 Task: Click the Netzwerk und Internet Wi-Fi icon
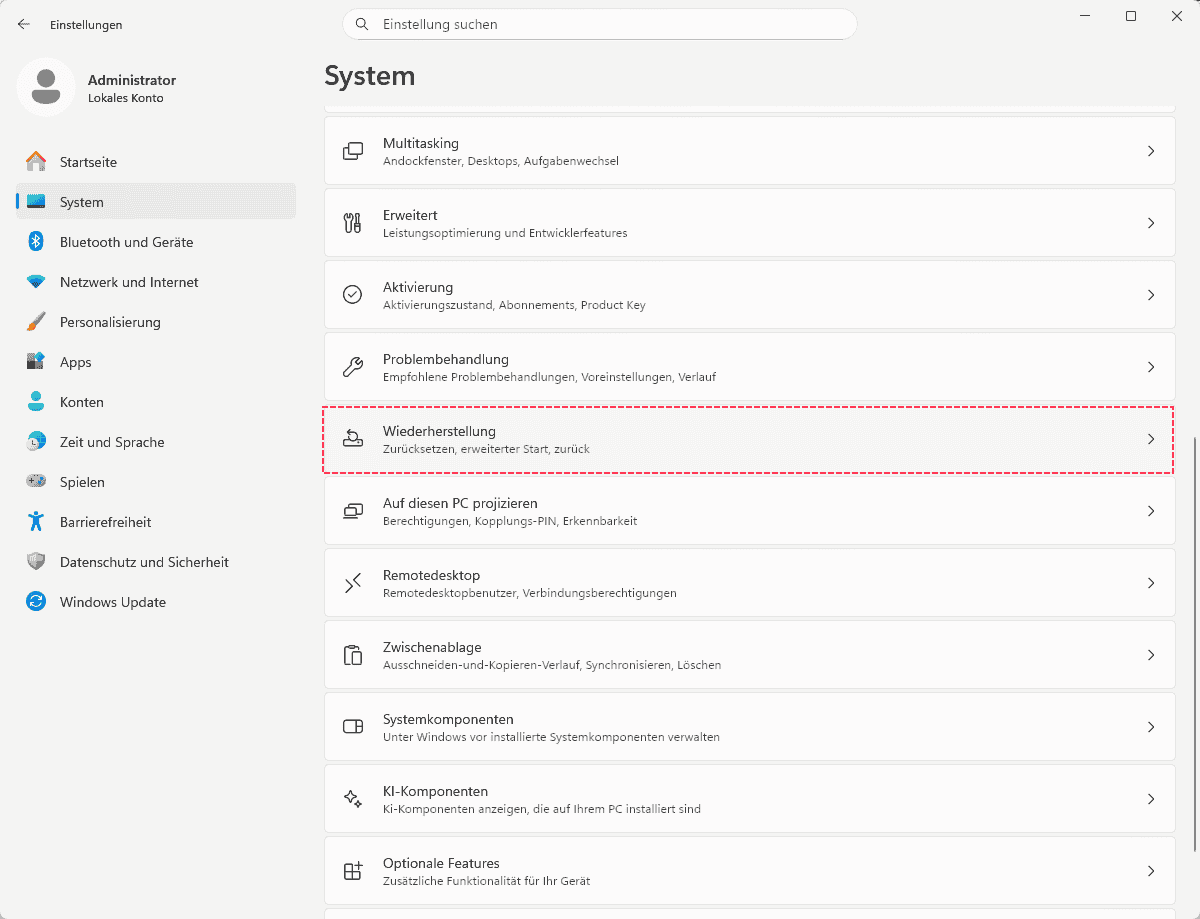[x=36, y=282]
